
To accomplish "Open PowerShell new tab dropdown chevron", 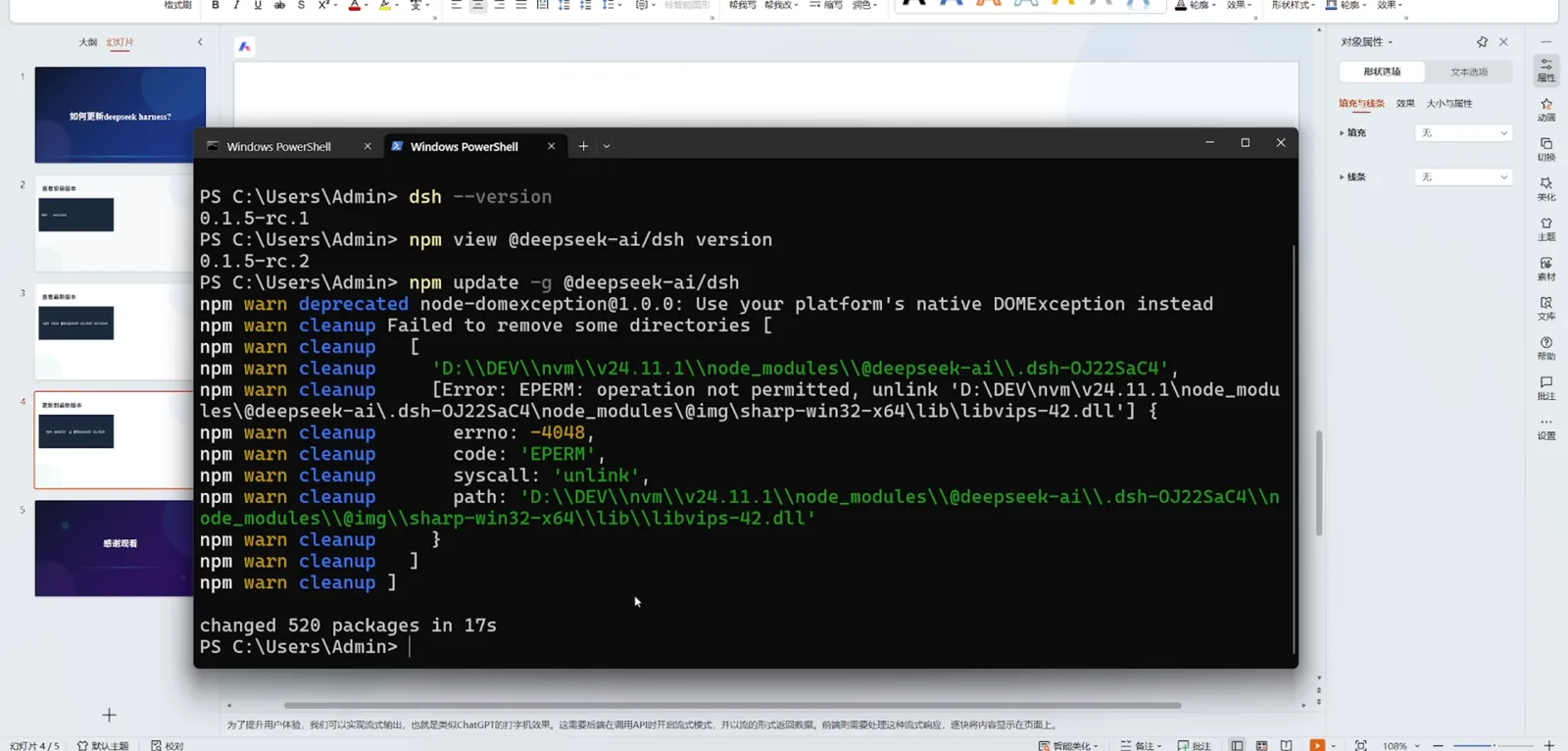I will [607, 146].
